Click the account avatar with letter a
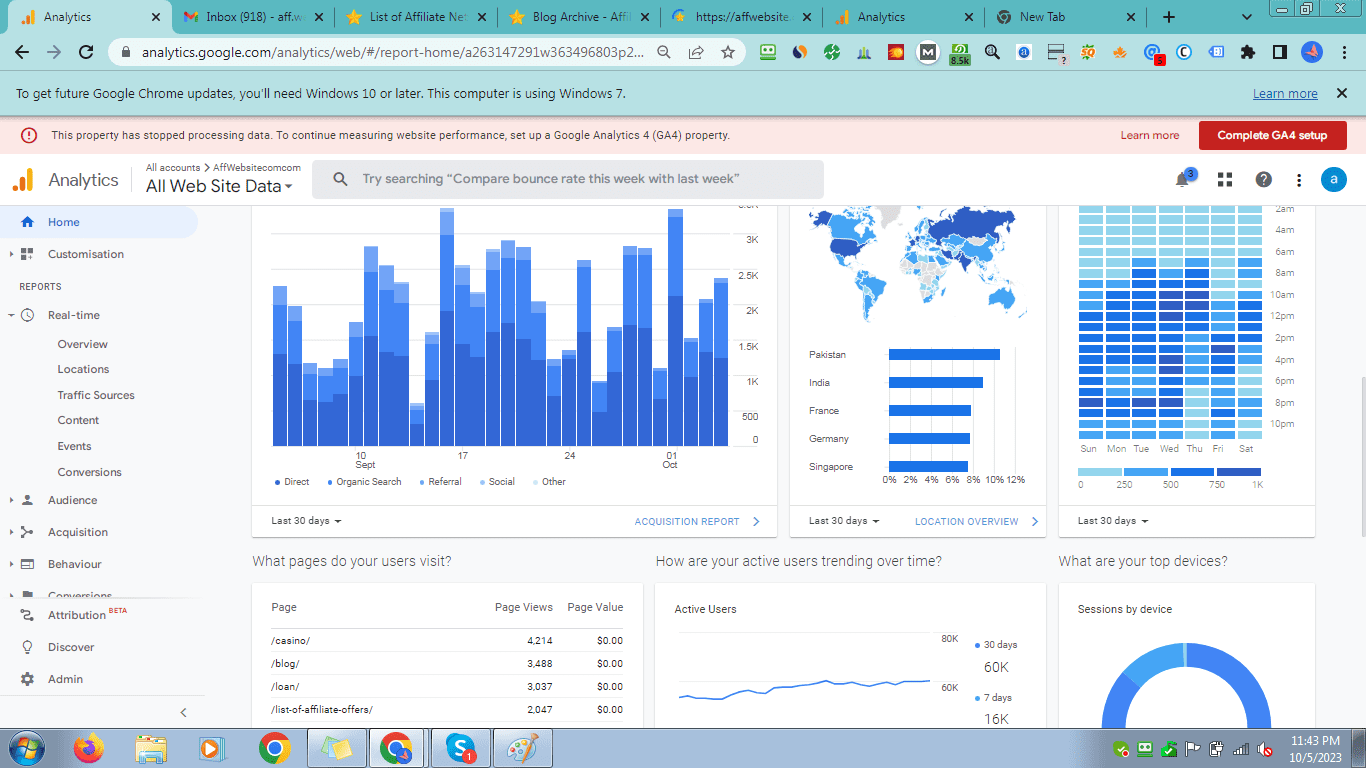Viewport: 1366px width, 768px height. (1334, 180)
